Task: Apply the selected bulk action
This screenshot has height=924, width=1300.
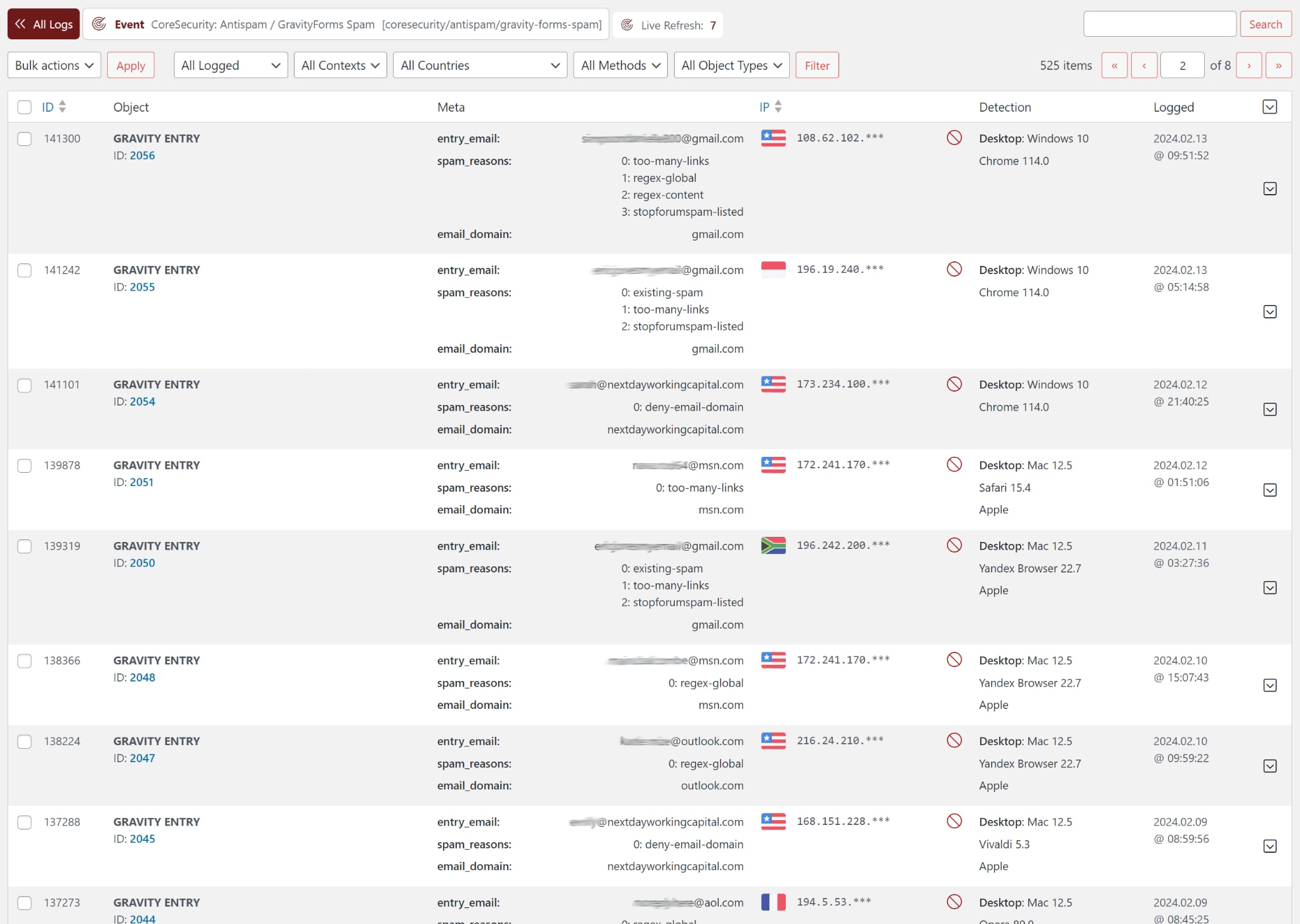Action: point(131,65)
